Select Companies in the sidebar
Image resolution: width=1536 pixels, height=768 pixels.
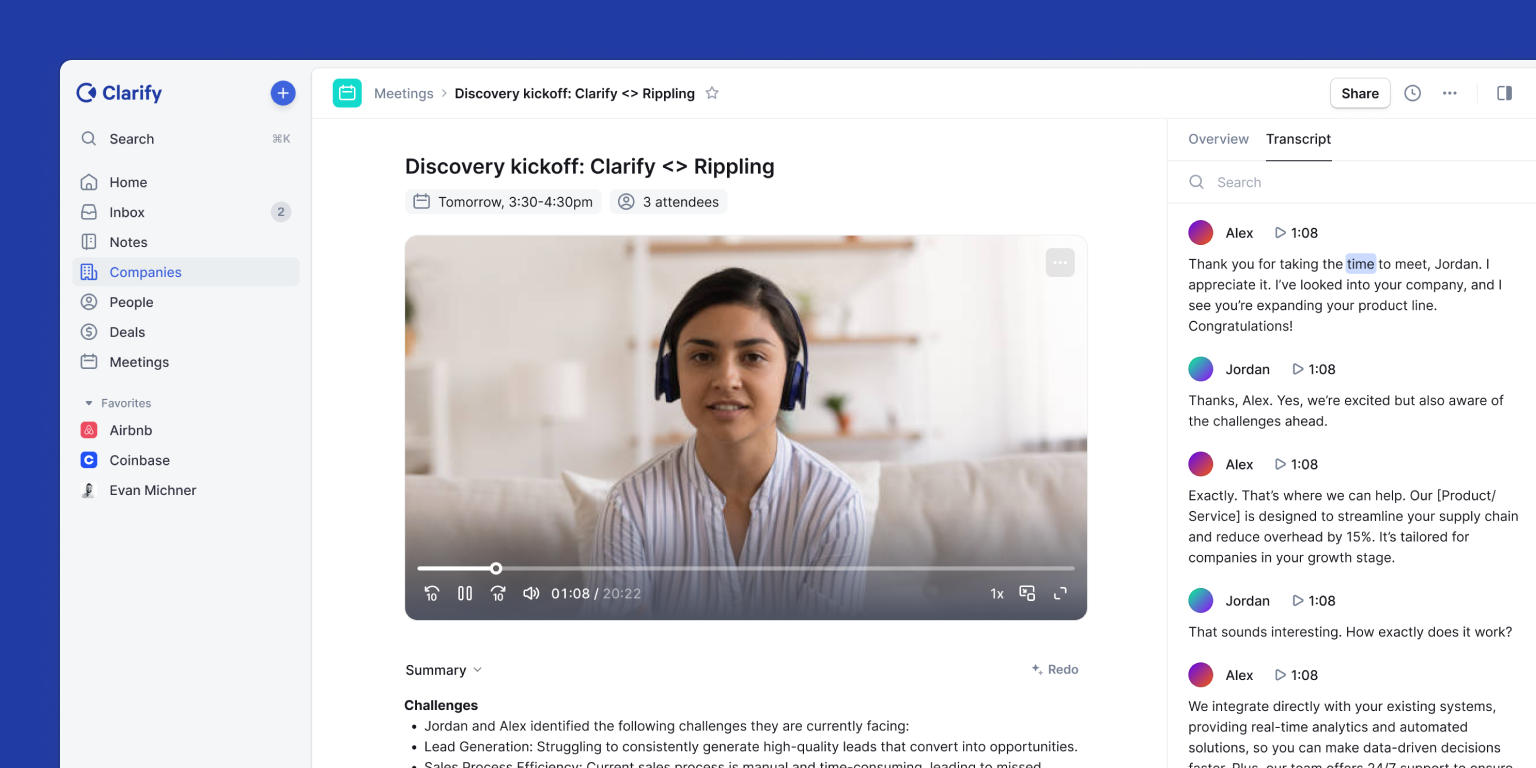[x=186, y=272]
